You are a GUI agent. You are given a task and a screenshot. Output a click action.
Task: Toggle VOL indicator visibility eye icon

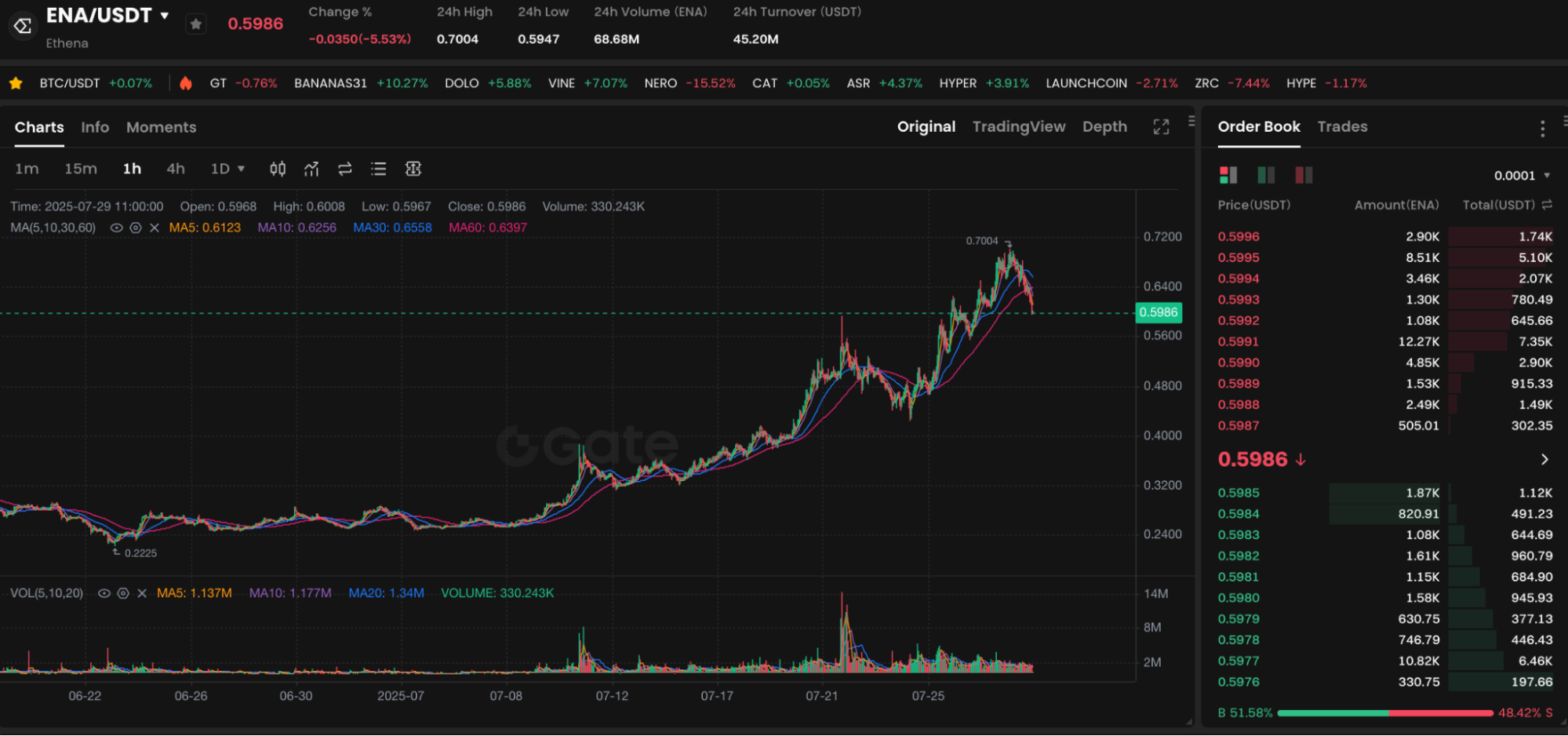coord(104,593)
